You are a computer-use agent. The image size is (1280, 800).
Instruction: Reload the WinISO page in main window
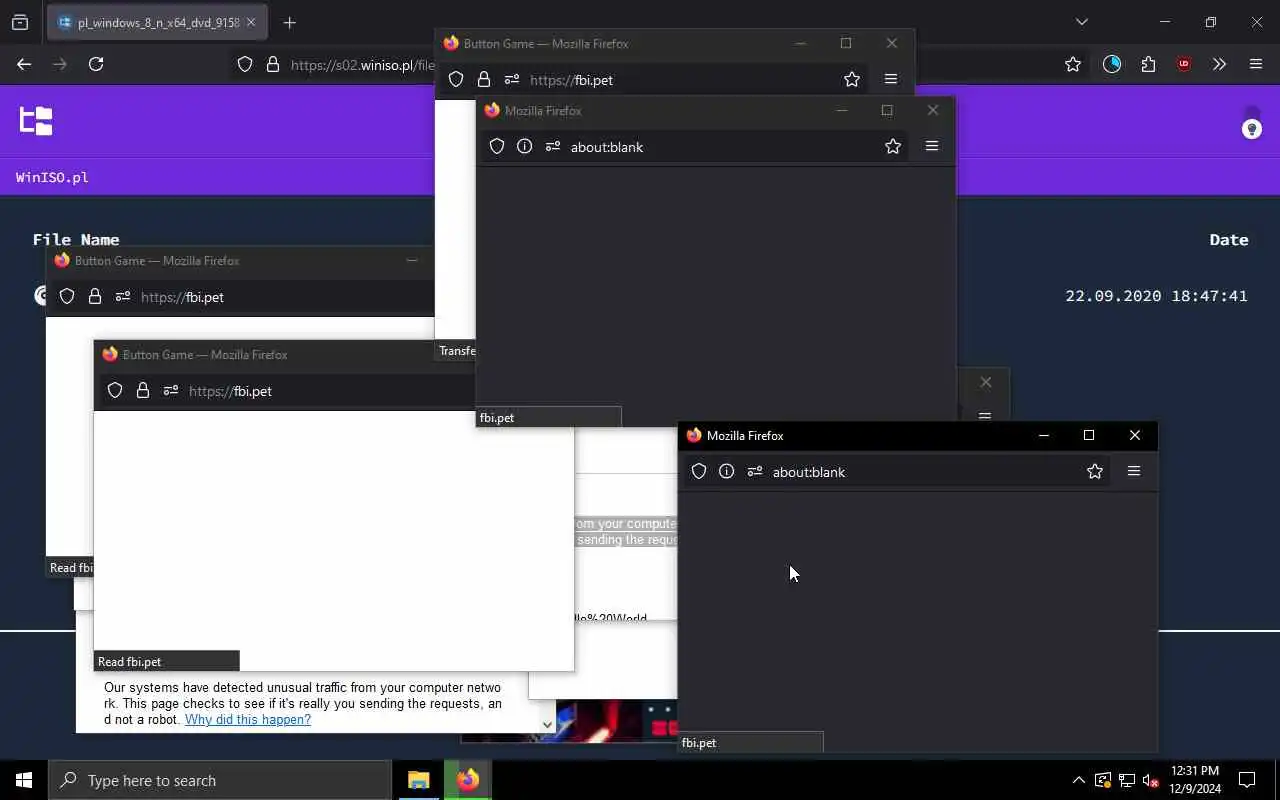[x=96, y=64]
